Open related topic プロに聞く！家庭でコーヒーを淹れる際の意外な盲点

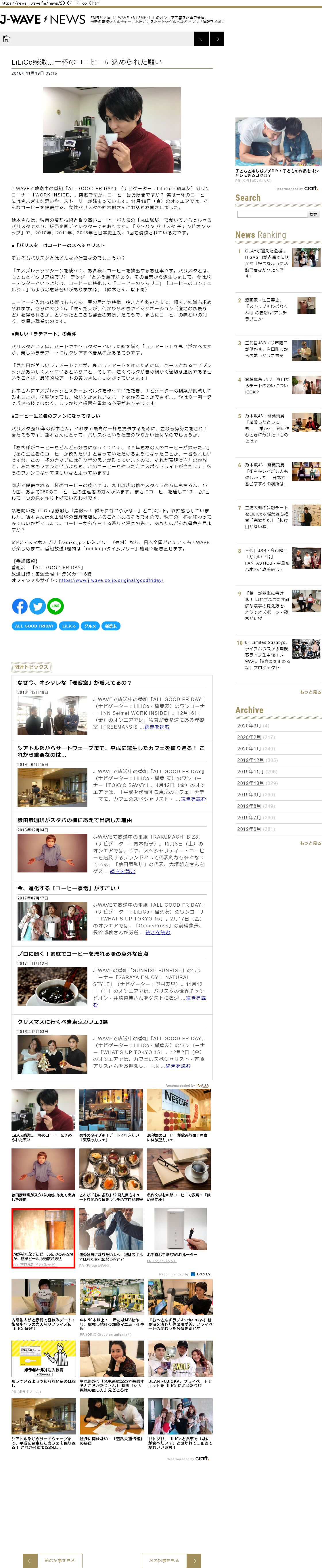tap(83, 954)
